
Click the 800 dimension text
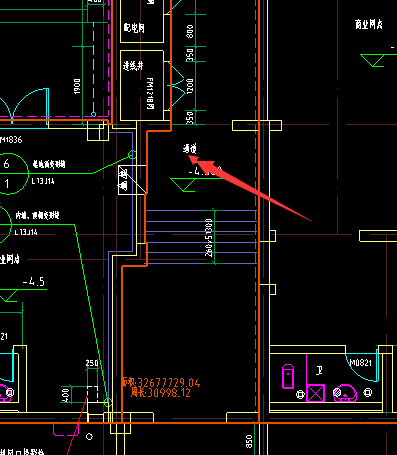point(190,31)
